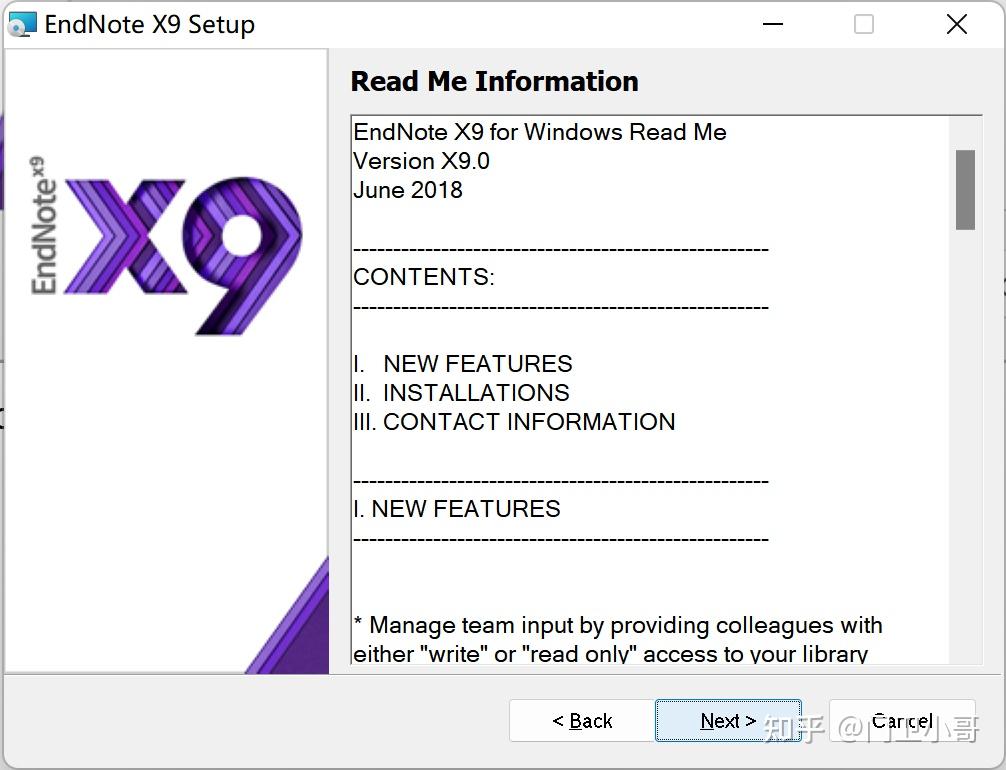Click the CONTACT INFORMATION entry in the text
This screenshot has width=1006, height=770.
click(513, 422)
